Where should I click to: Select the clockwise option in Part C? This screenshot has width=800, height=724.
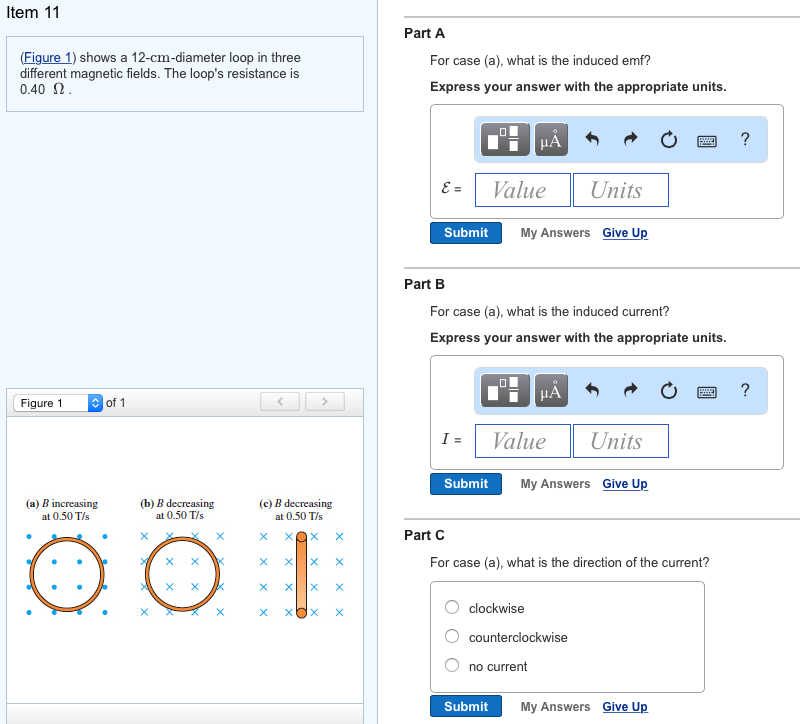pyautogui.click(x=451, y=607)
